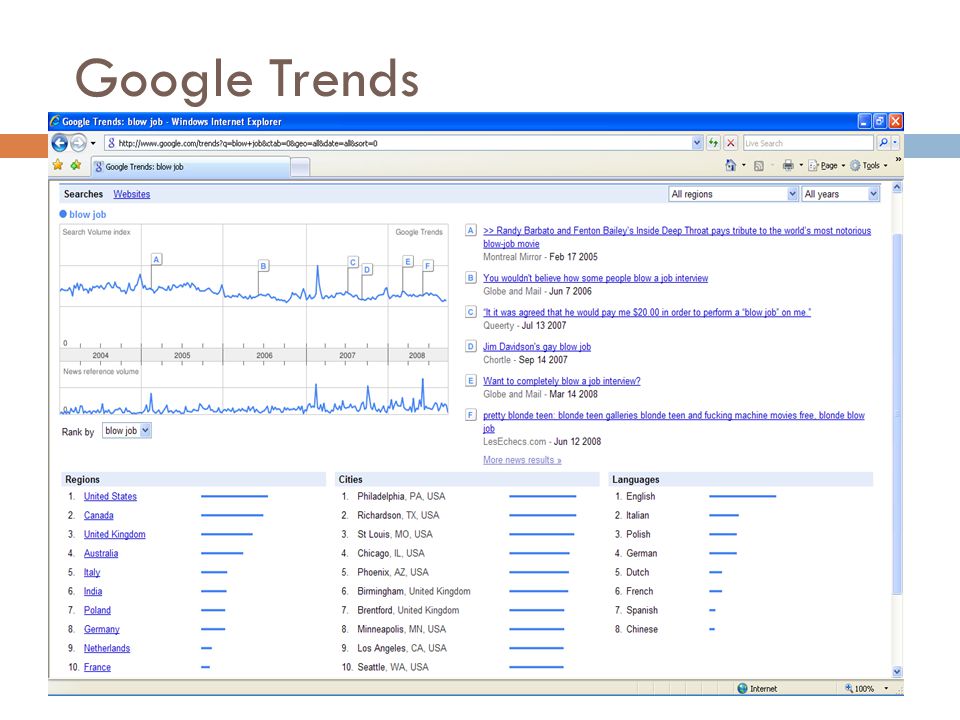Click graph flag marker E
960x720 pixels.
coord(408,261)
